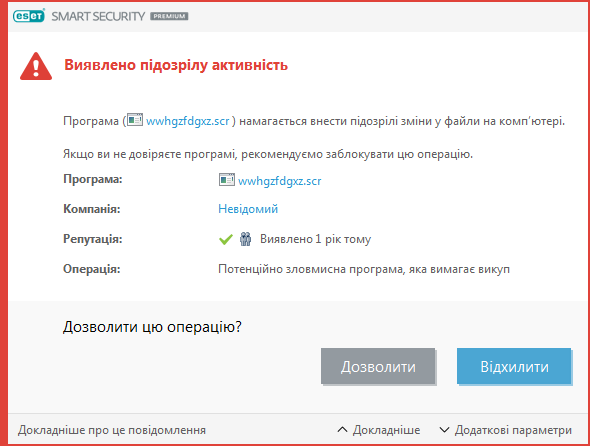Click the green reputation checkmark icon

point(226,239)
